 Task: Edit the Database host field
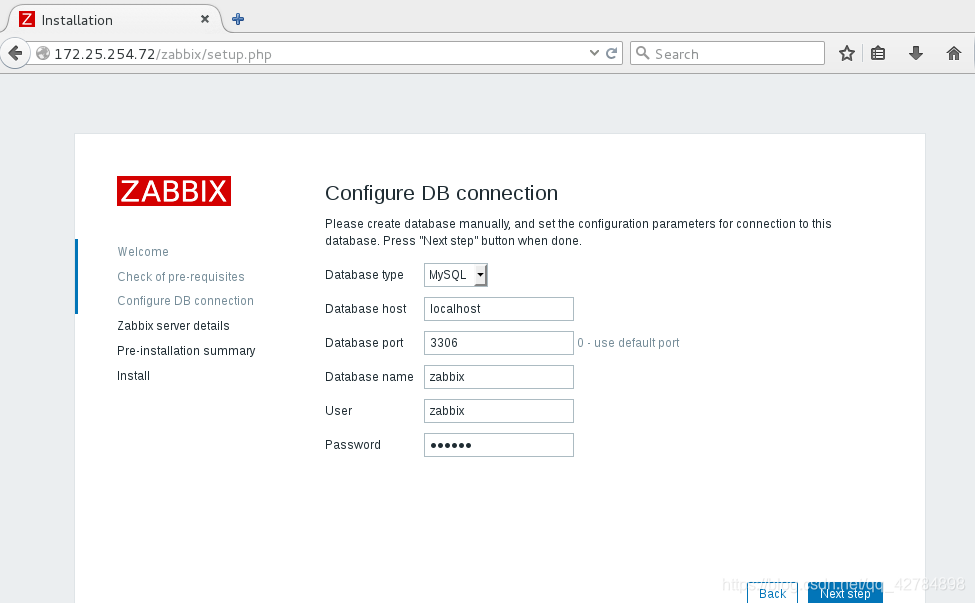click(x=498, y=309)
